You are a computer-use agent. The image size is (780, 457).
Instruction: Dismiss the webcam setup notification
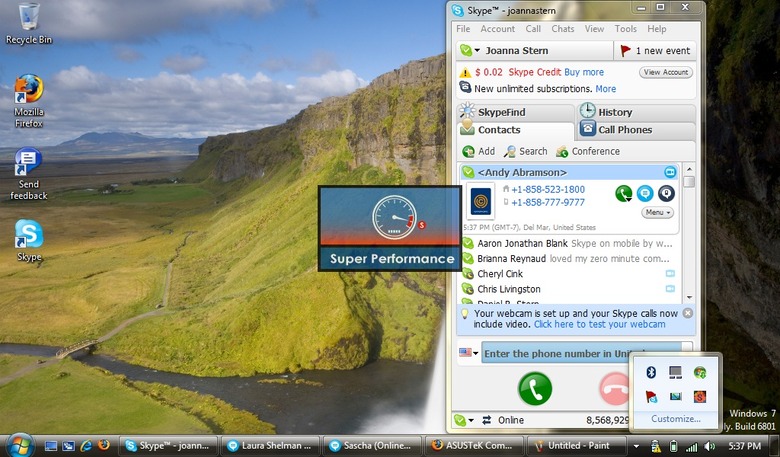(x=687, y=313)
